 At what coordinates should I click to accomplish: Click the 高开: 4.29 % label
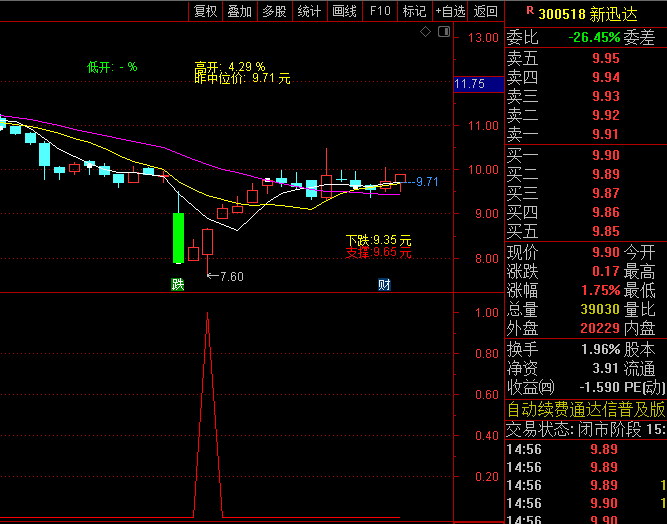[x=230, y=67]
